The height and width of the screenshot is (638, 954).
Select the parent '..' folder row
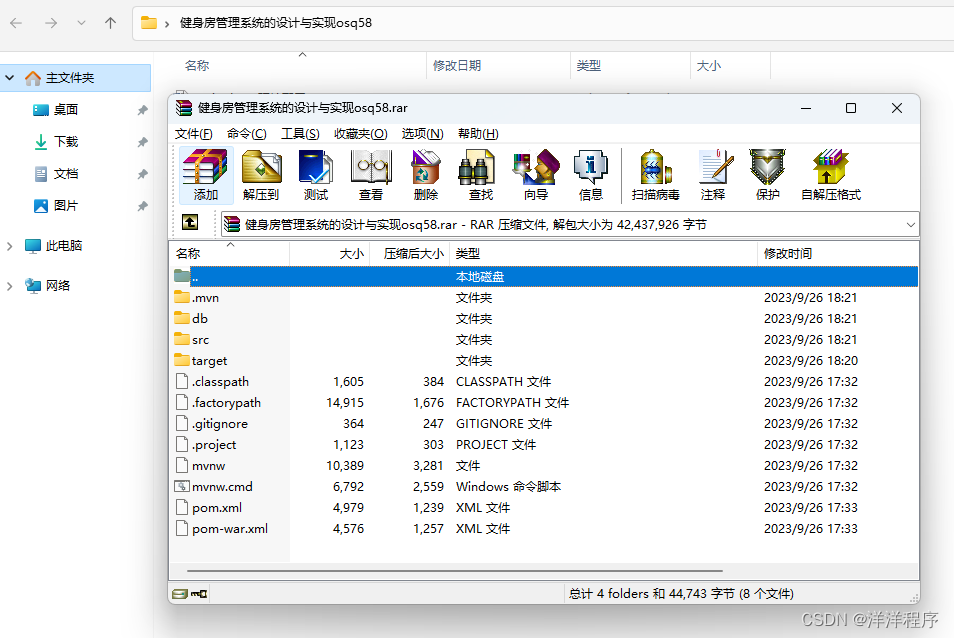(x=544, y=277)
